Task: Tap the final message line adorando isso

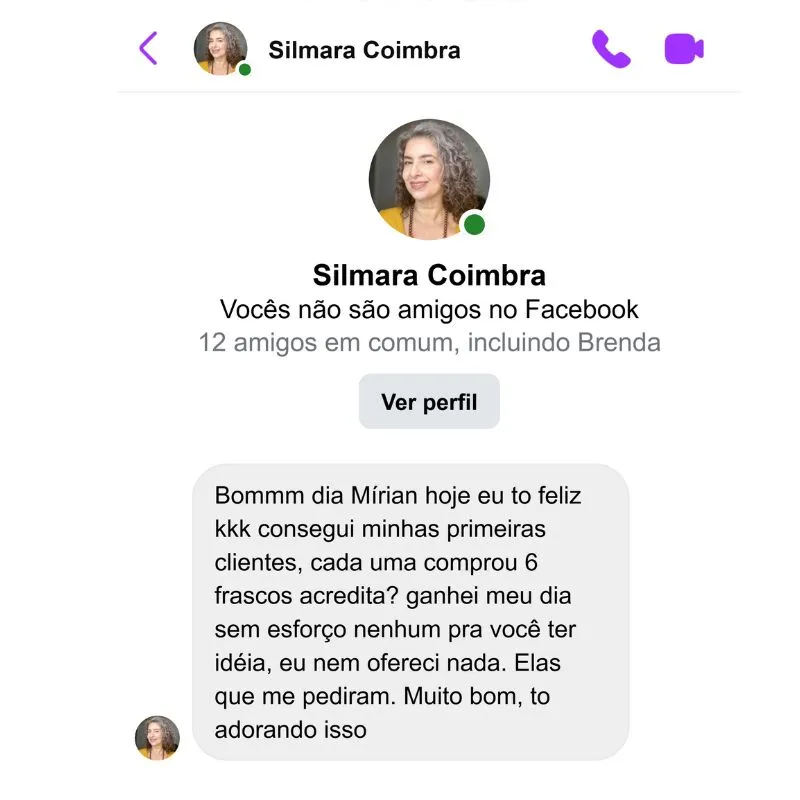Action: click(x=290, y=730)
